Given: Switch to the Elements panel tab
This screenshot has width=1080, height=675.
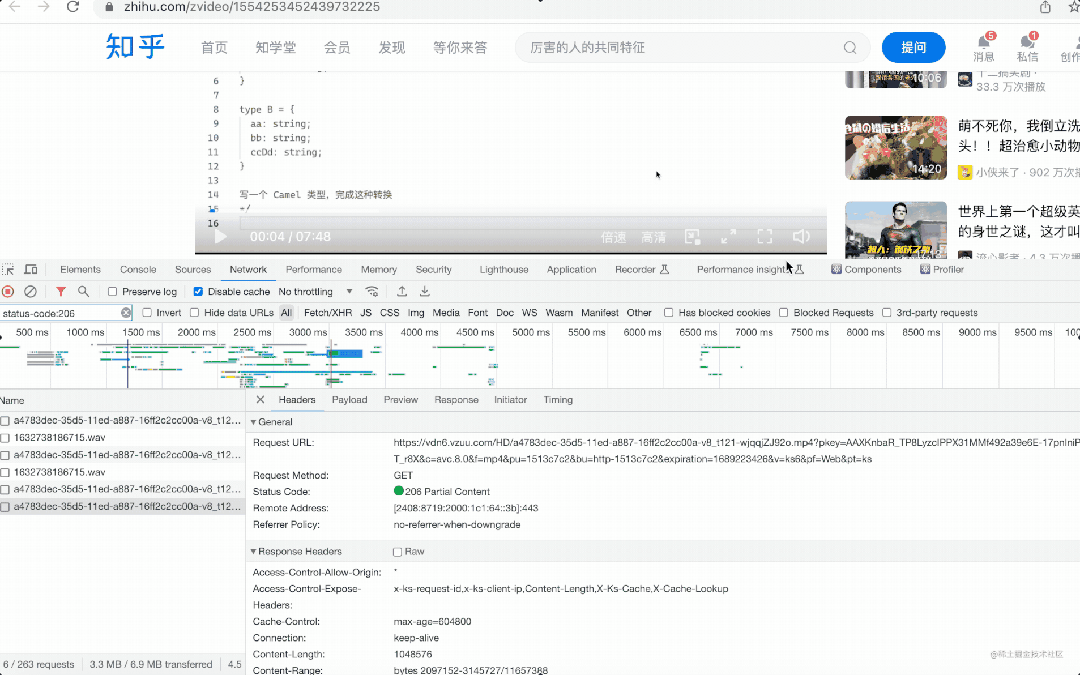Looking at the screenshot, I should (x=80, y=269).
